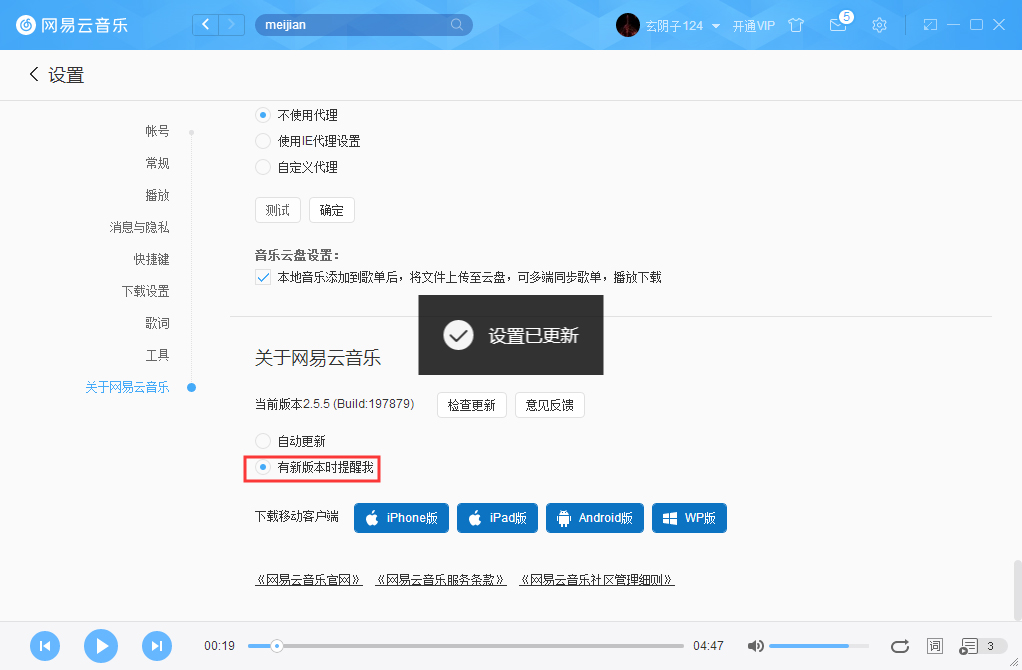Screen dimensions: 1022x670
Task: Enable 自动更新 automatic updates
Action: click(x=262, y=440)
